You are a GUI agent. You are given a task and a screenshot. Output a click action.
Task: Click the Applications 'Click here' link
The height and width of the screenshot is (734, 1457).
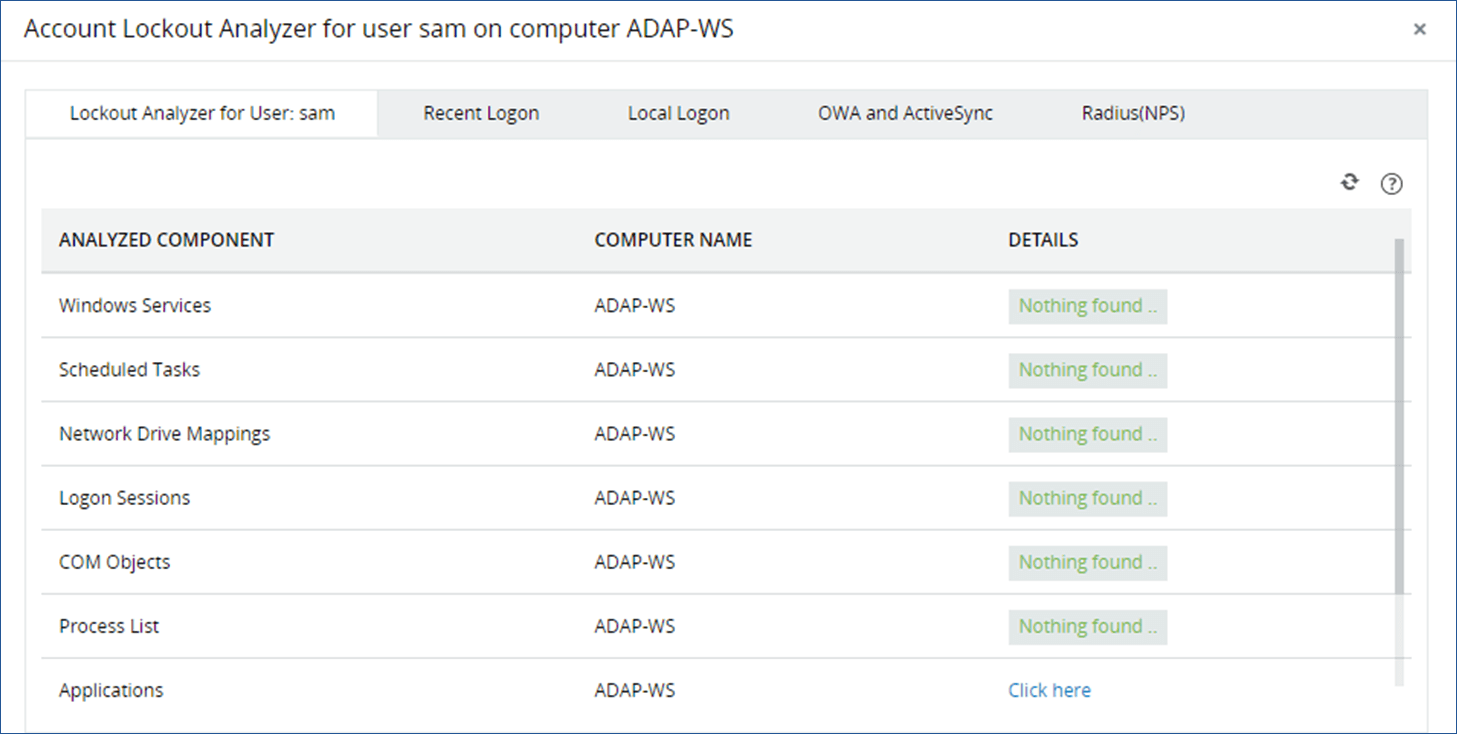tap(1049, 690)
